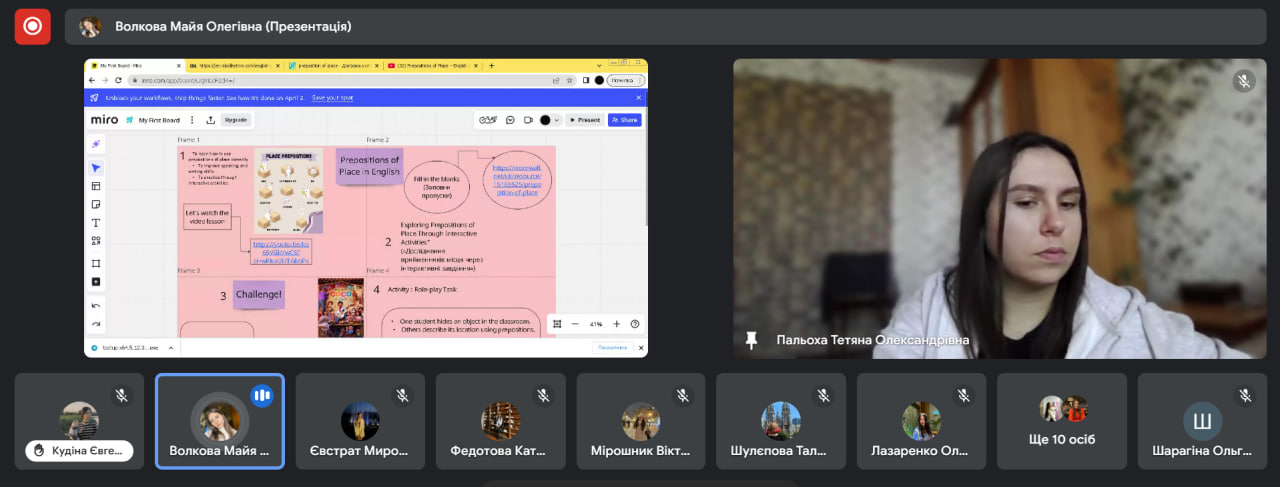
Task: Open Miro AI sparkle tool
Action: click(96, 144)
